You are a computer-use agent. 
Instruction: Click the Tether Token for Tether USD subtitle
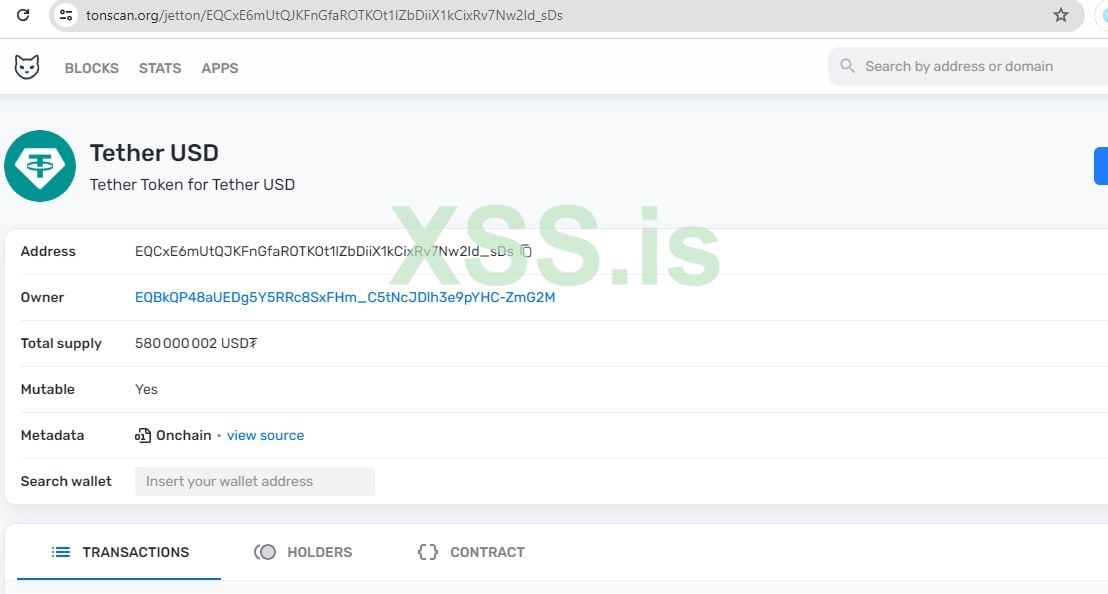(192, 184)
